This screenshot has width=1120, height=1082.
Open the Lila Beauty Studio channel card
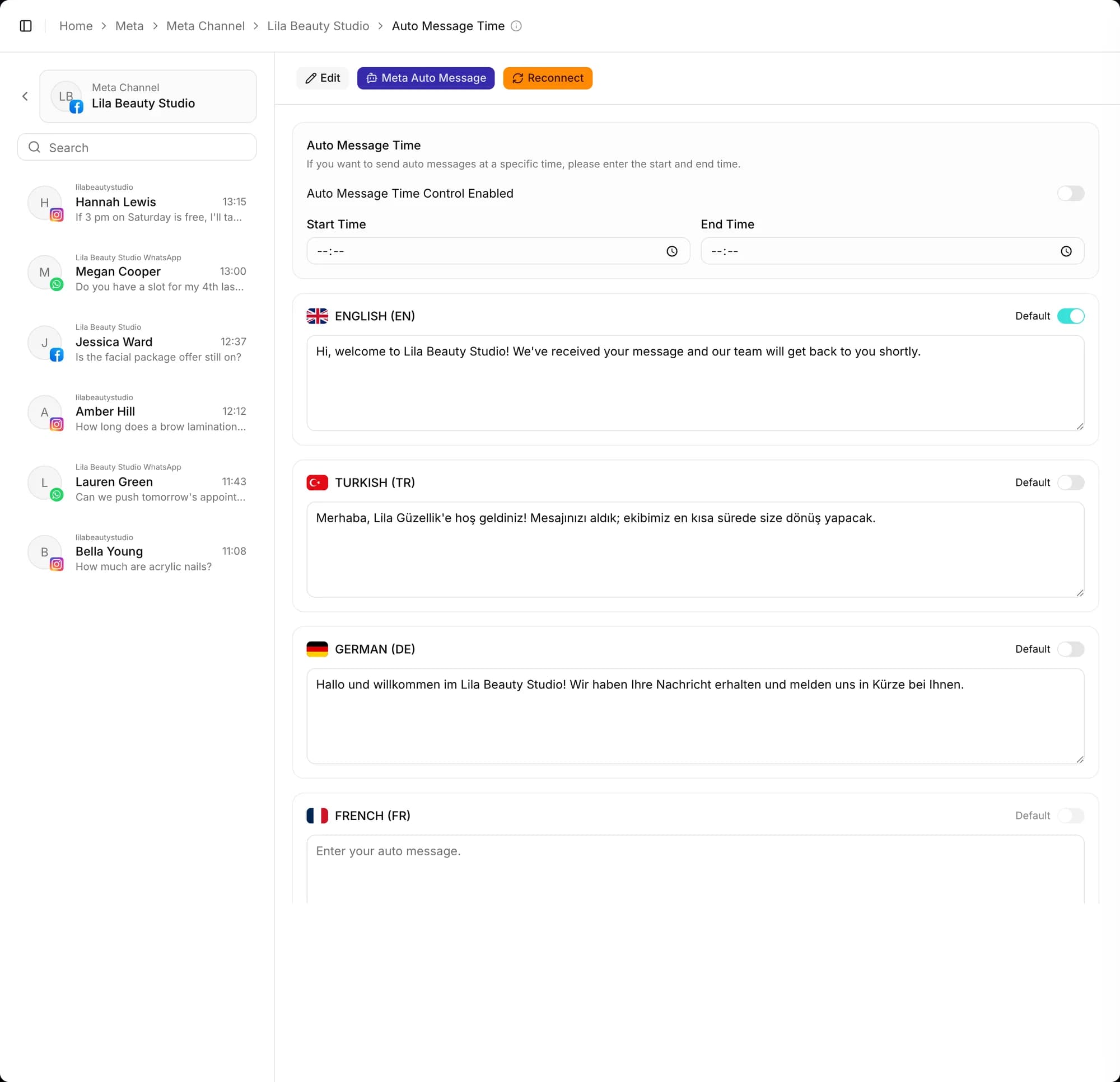click(148, 96)
